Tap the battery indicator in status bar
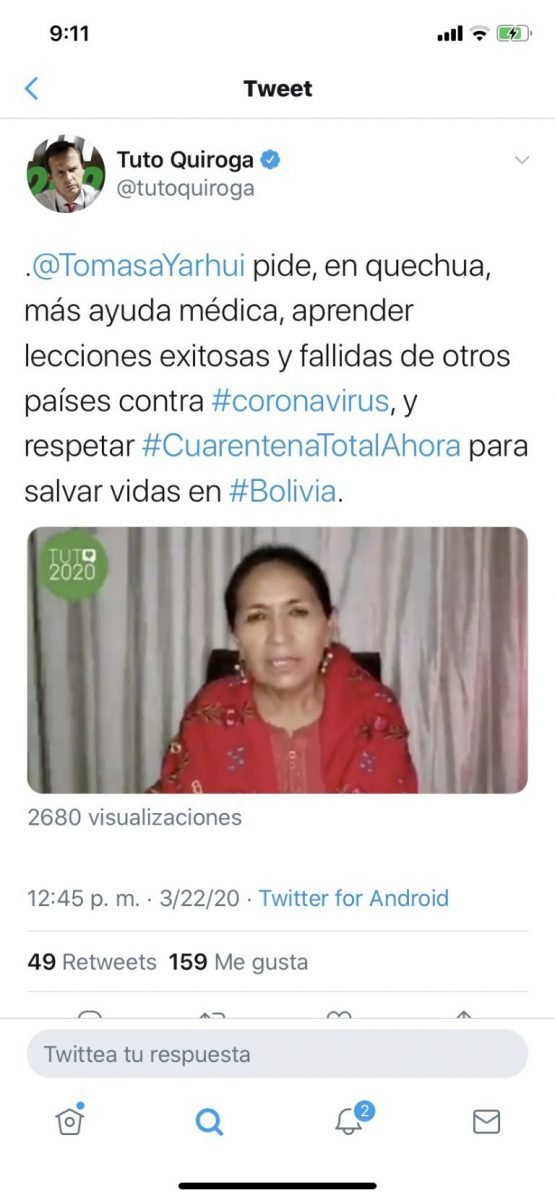Image resolution: width=555 pixels, height=1200 pixels. pyautogui.click(x=513, y=33)
